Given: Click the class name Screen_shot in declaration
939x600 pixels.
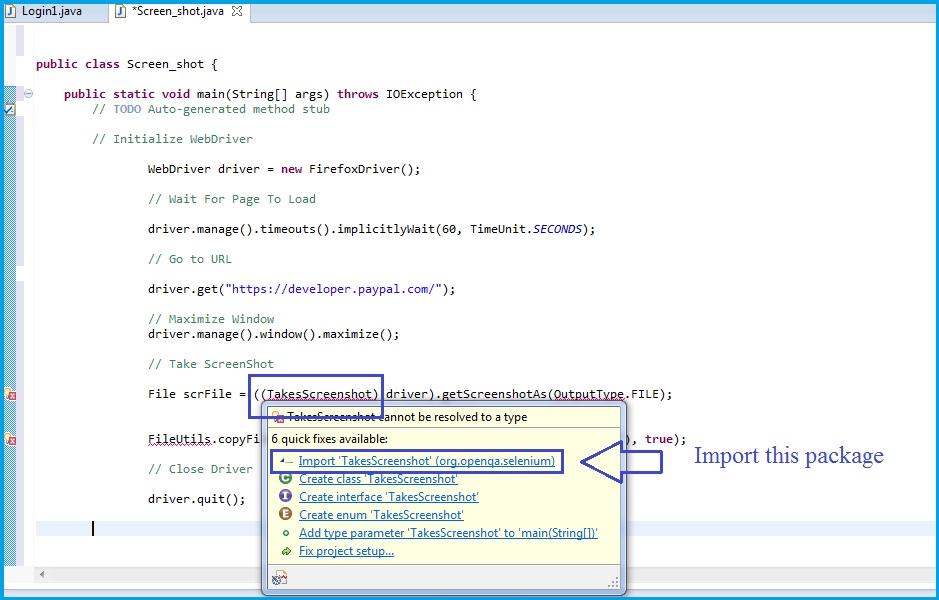Looking at the screenshot, I should tap(165, 64).
